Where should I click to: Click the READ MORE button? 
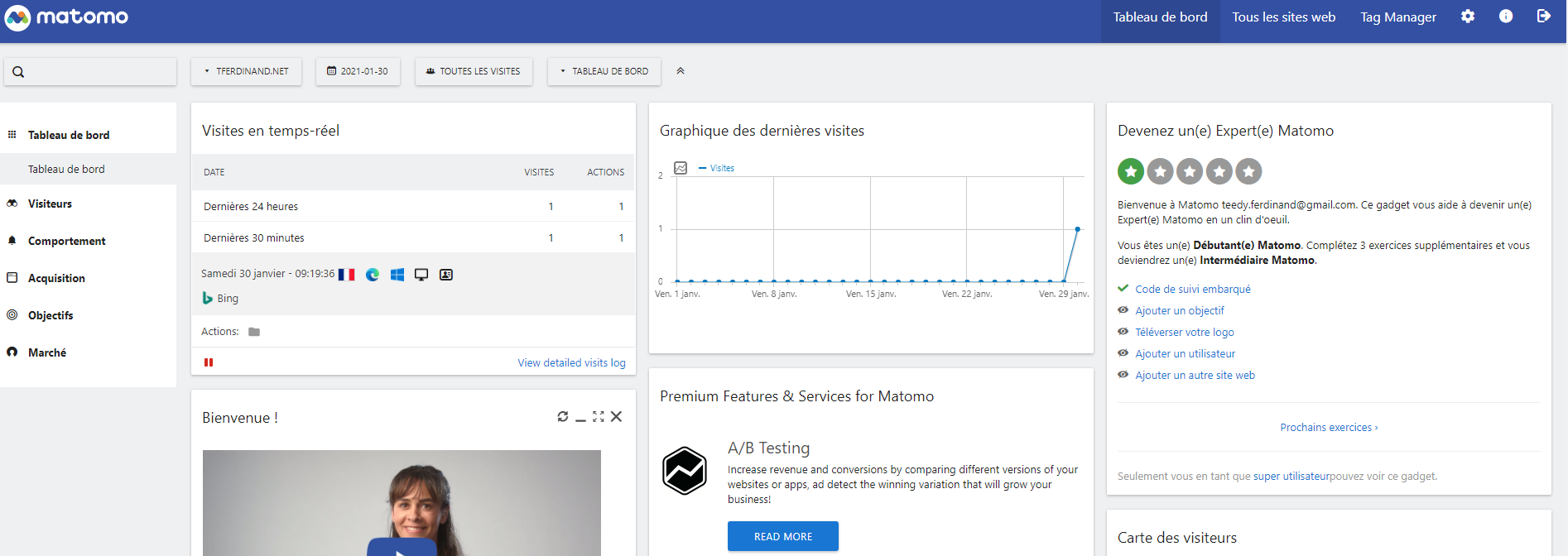(x=783, y=536)
